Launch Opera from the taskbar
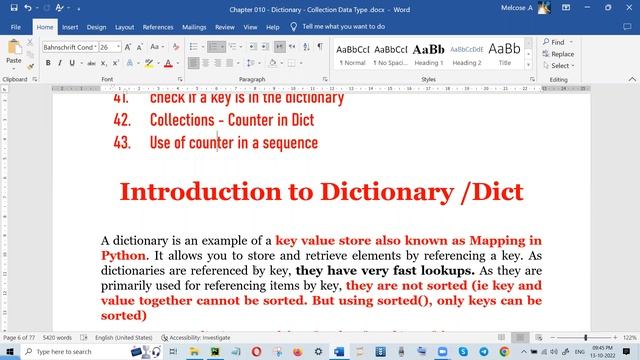Image resolution: width=640 pixels, height=360 pixels. pyautogui.click(x=256, y=351)
